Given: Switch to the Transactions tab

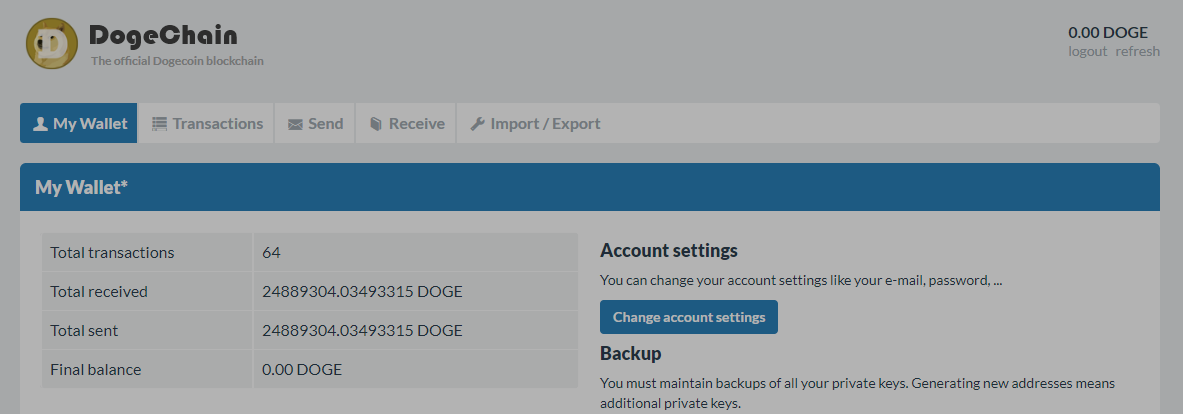Looking at the screenshot, I should [x=207, y=123].
